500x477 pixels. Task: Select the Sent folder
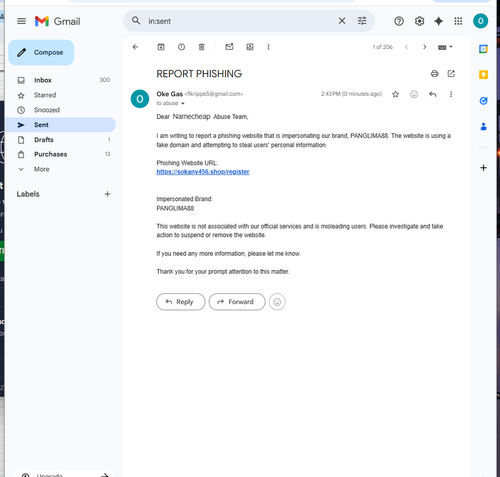[x=60, y=125]
